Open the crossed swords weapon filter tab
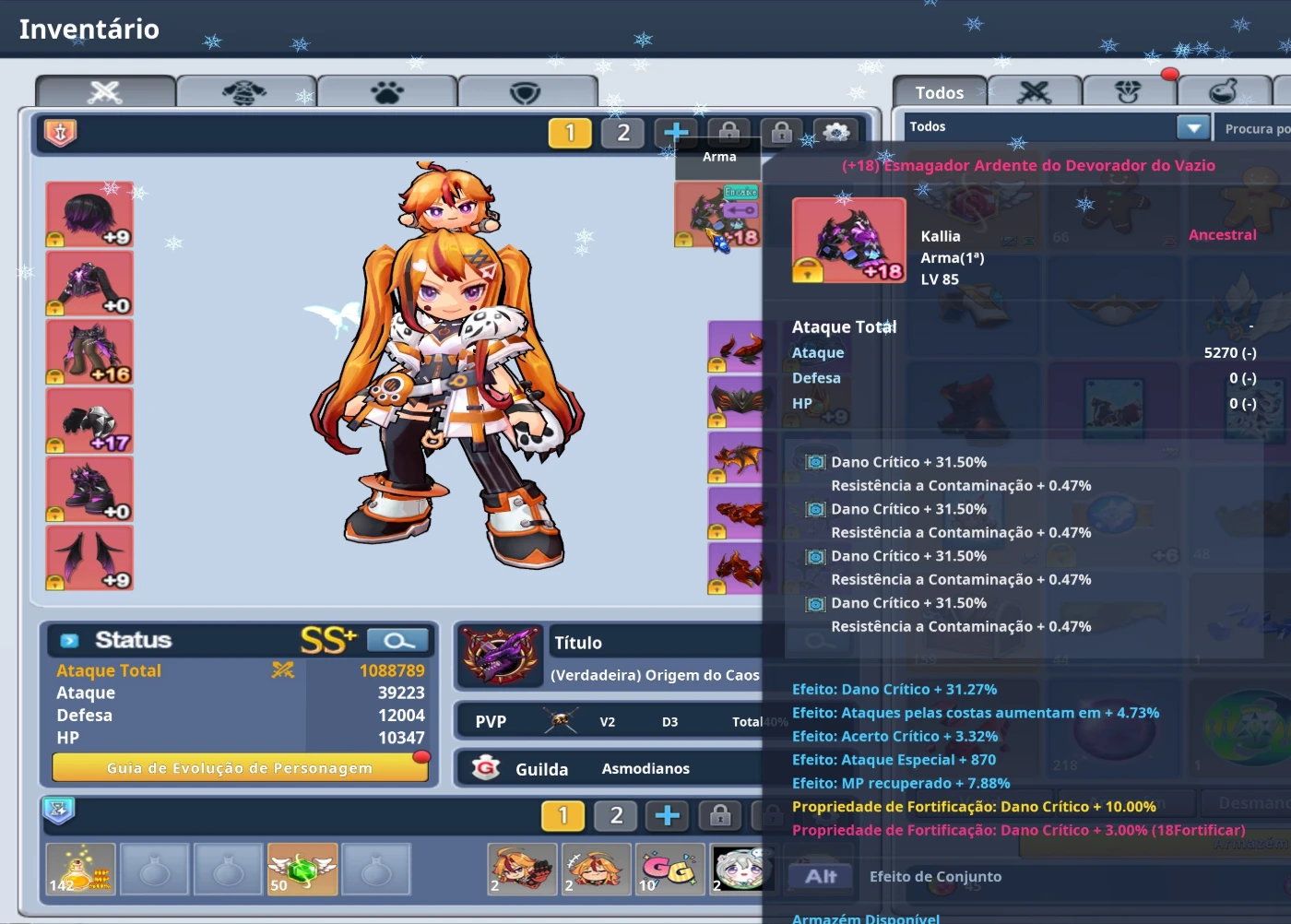Screen dimensions: 1291x924 tap(1034, 92)
